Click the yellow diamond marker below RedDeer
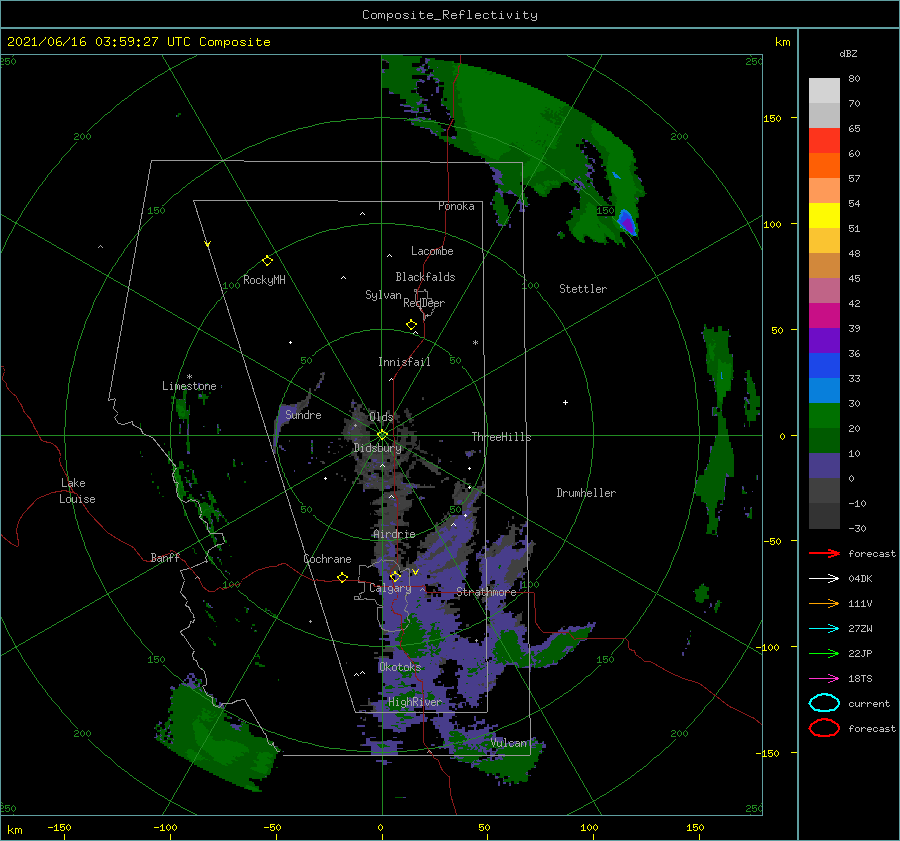Viewport: 900px width, 841px height. pos(412,325)
